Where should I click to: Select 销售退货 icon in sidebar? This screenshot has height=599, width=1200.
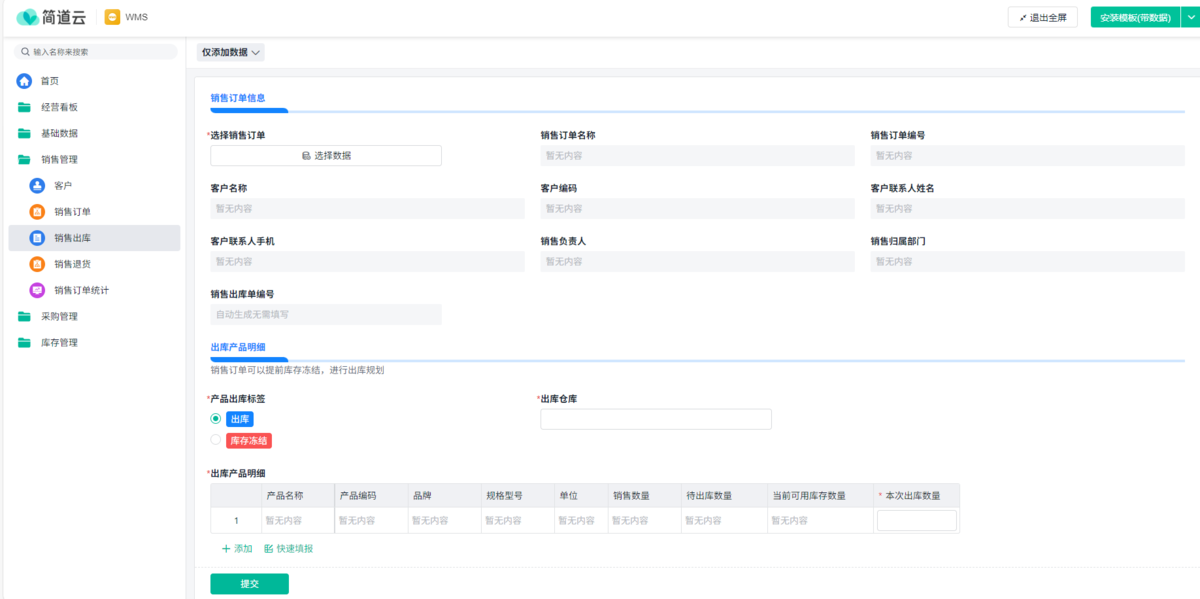(x=37, y=264)
